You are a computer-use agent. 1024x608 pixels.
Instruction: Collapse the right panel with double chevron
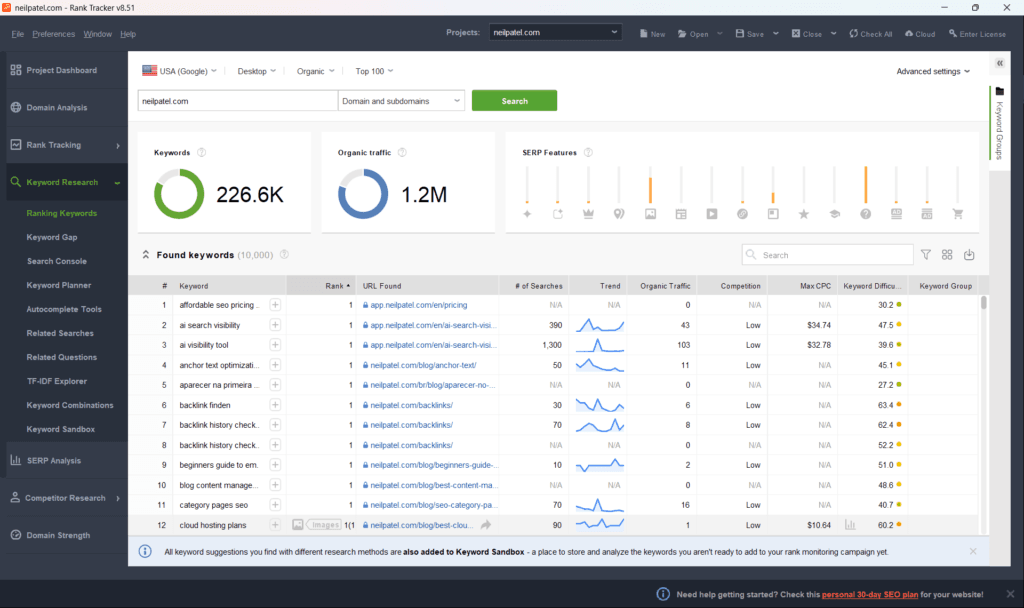click(x=1000, y=63)
